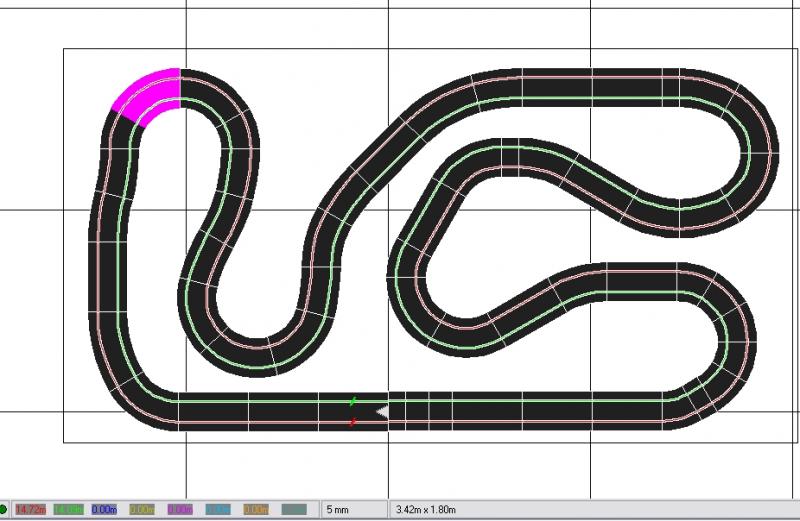Select the red lane length 14.72m swatch

click(x=30, y=509)
